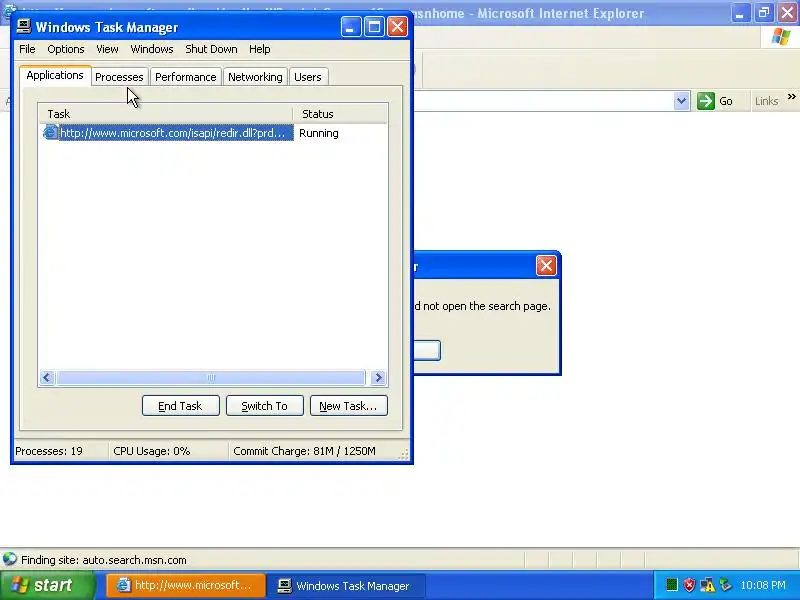Screen dimensions: 800x600
Task: Click the Commit Charge status text
Action: [x=304, y=451]
